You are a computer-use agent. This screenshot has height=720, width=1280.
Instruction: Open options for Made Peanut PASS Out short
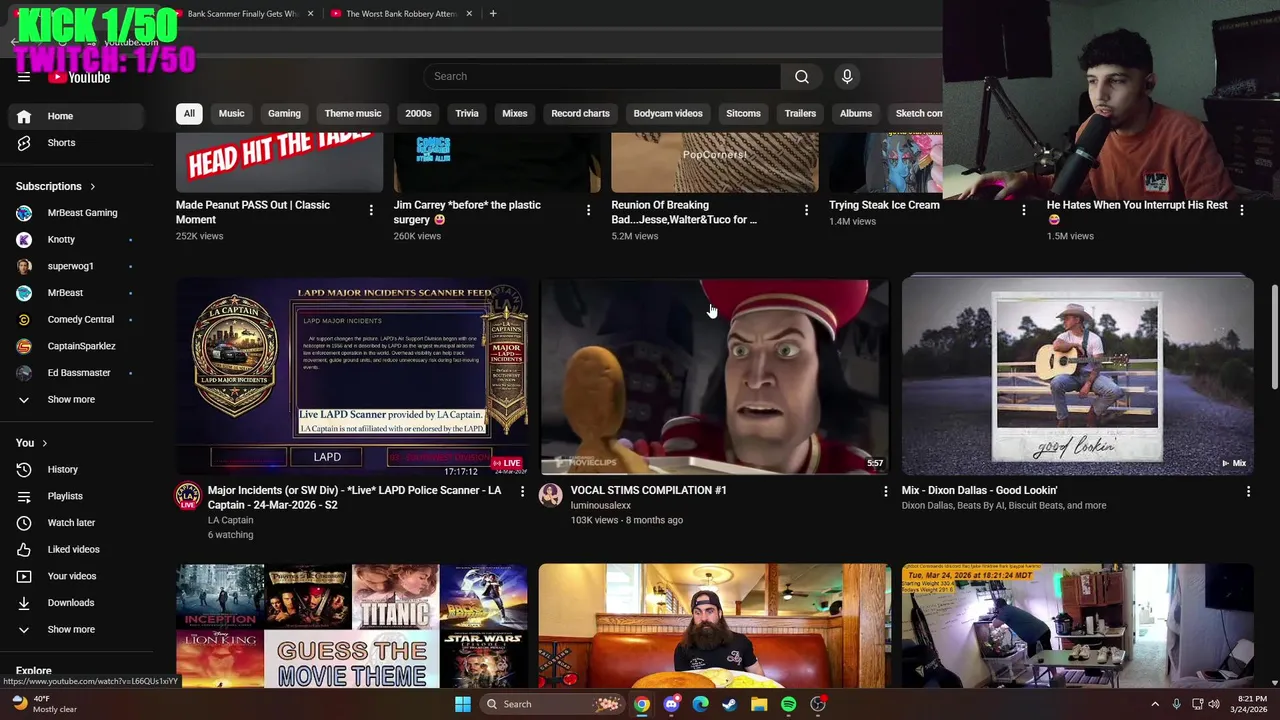point(371,210)
